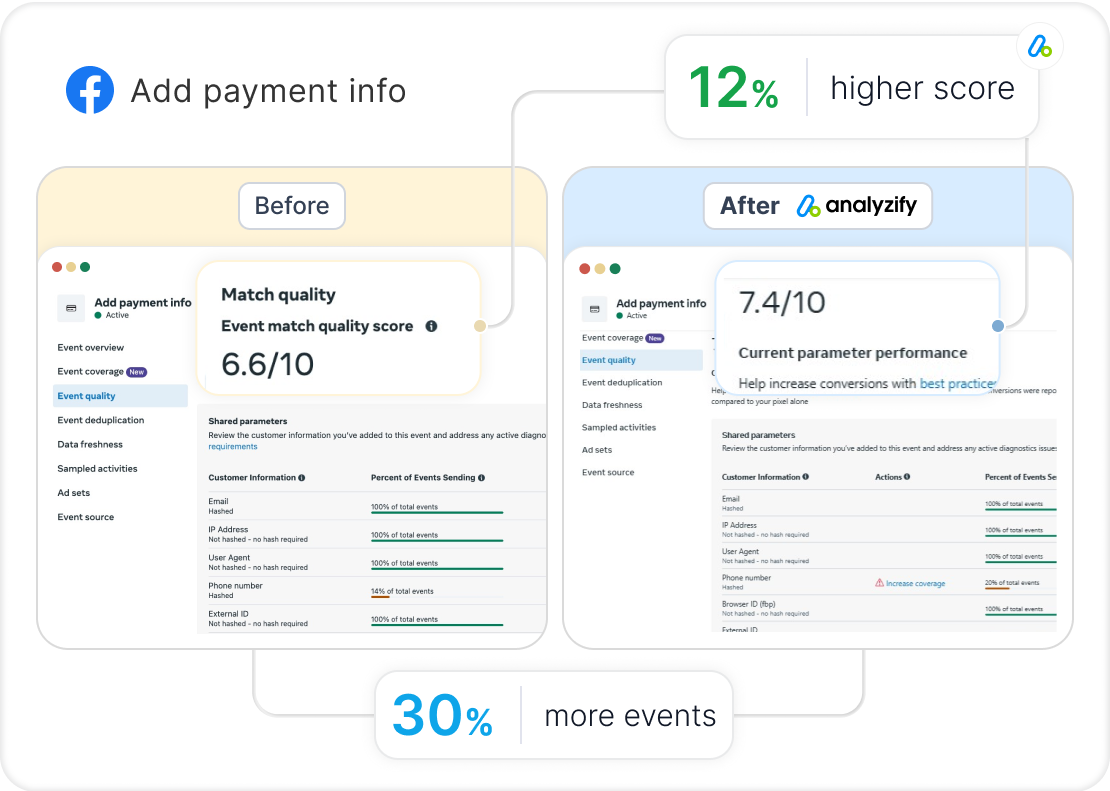Click the New badge in the After panel
The width and height of the screenshot is (1110, 791).
click(655, 338)
